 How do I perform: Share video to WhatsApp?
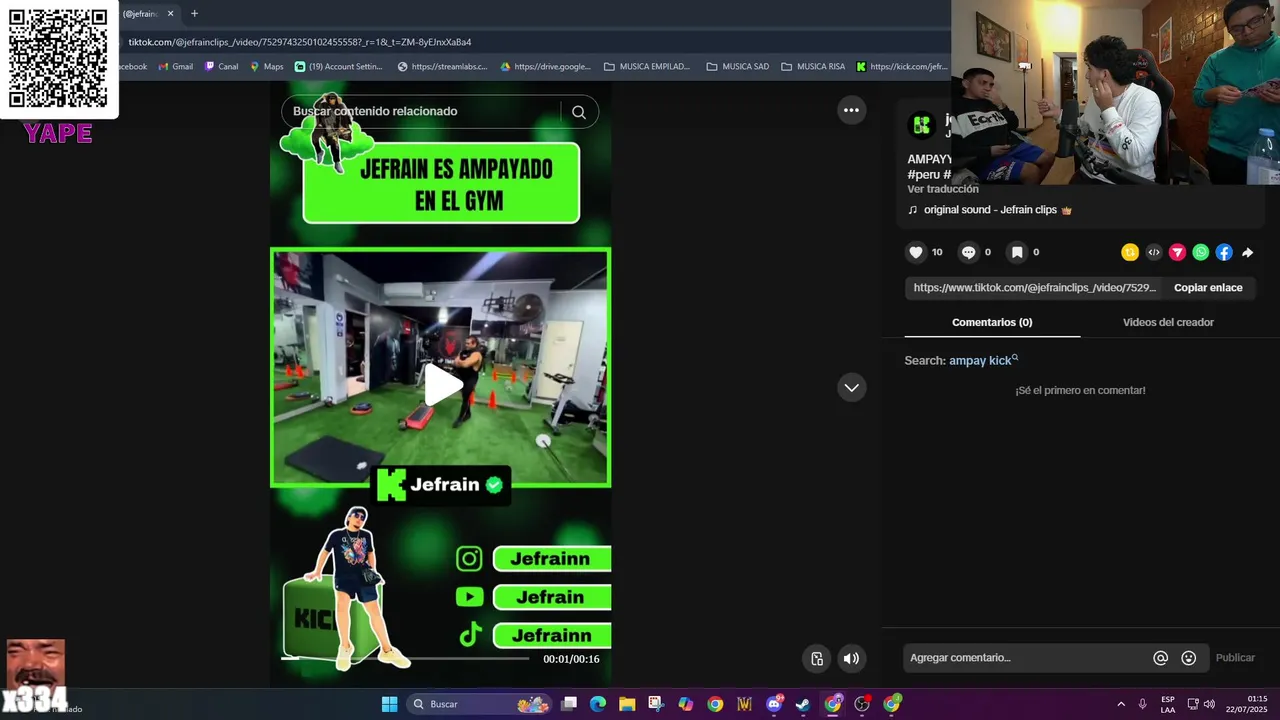(x=1201, y=252)
